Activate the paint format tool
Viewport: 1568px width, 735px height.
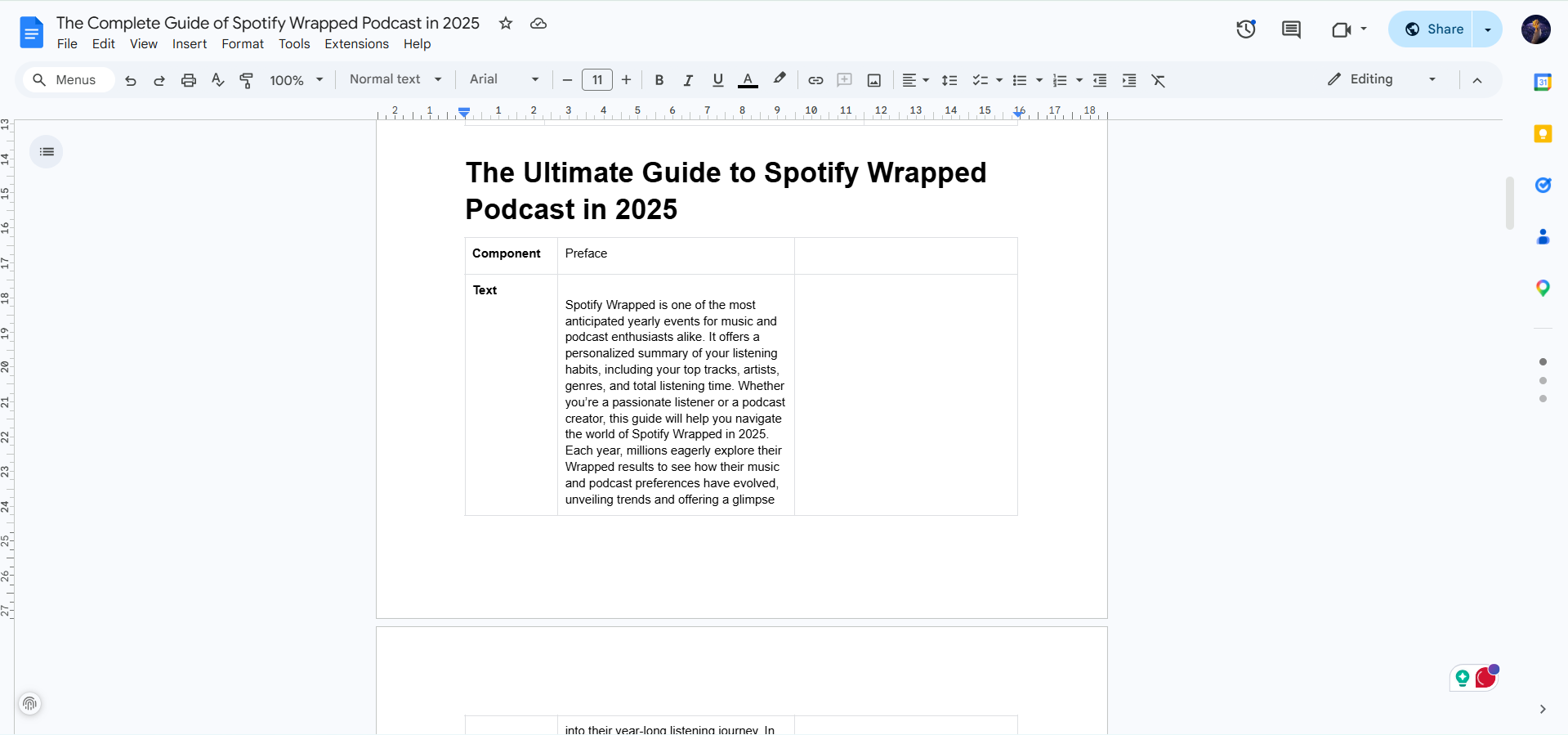(246, 80)
